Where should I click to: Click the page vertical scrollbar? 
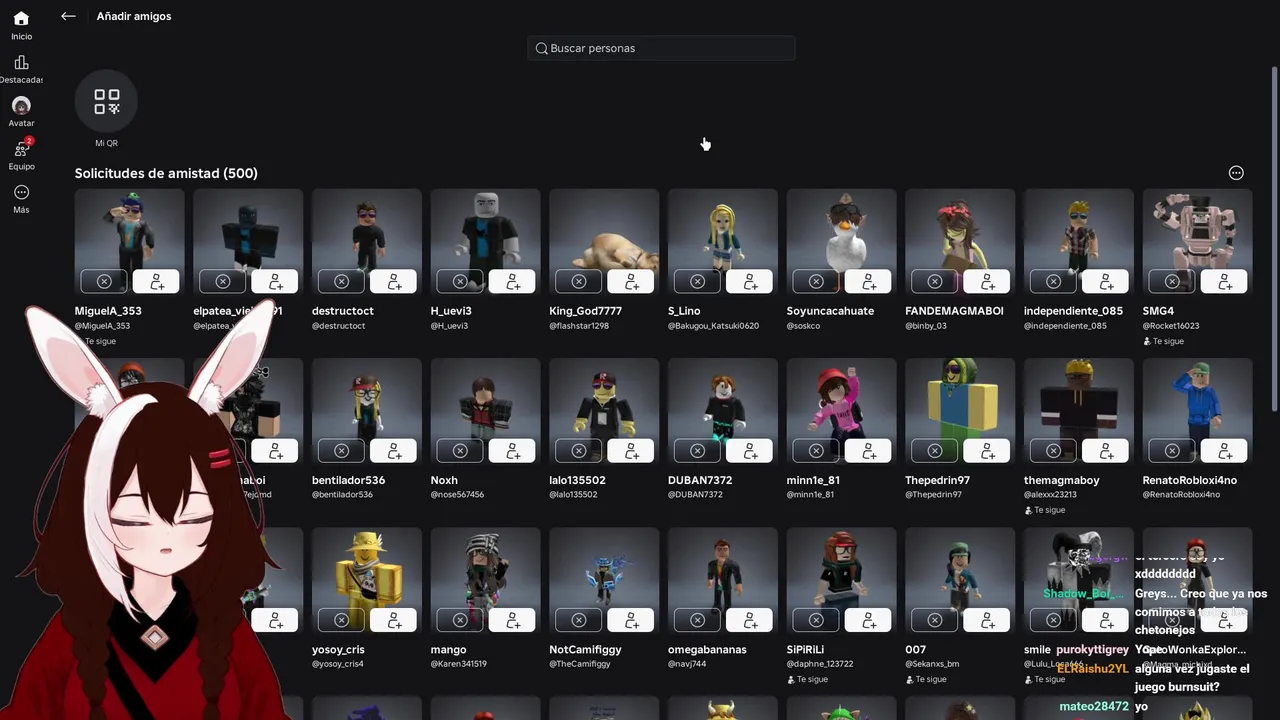pos(1274,239)
